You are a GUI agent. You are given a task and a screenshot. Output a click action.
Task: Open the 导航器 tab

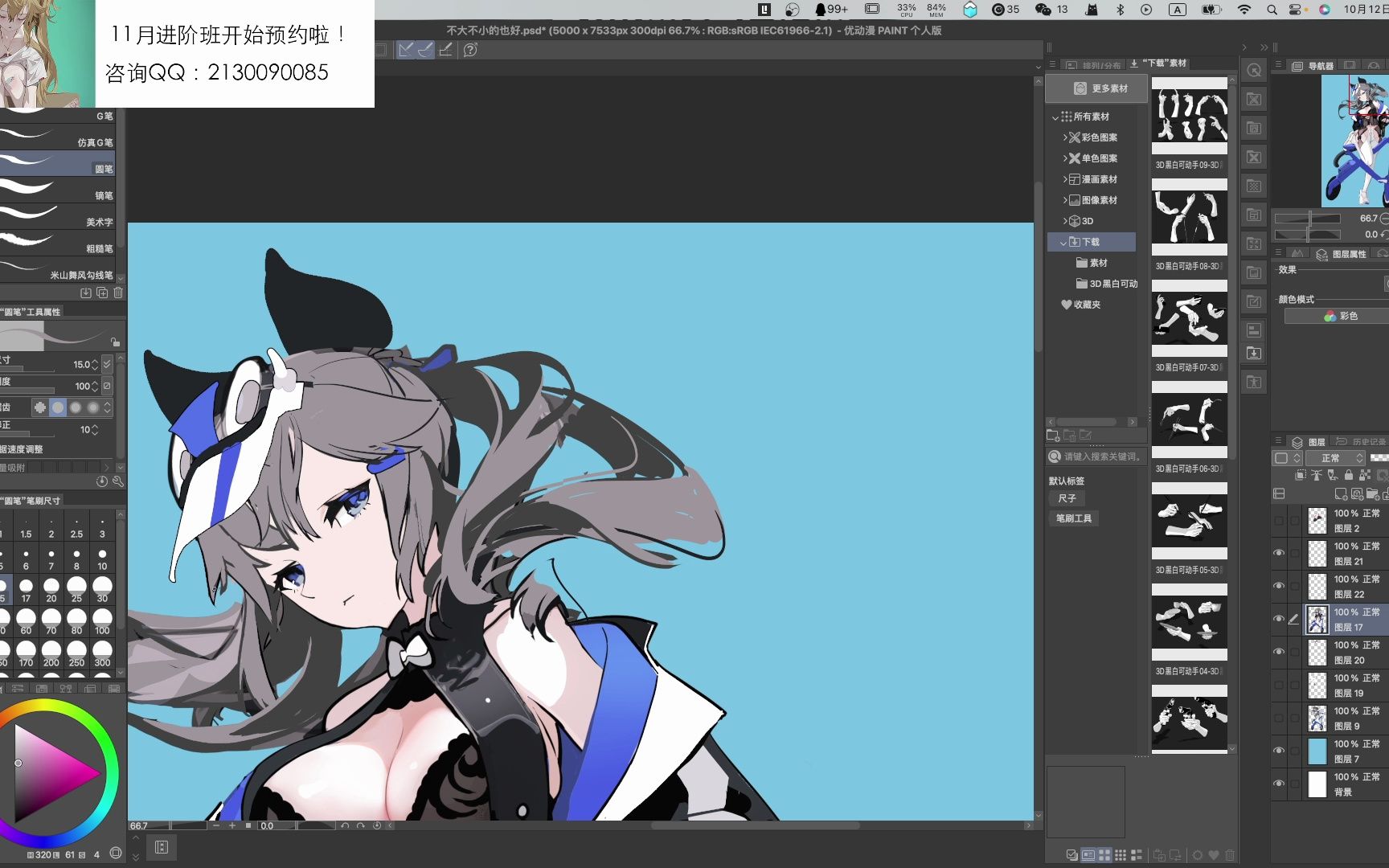(1313, 66)
